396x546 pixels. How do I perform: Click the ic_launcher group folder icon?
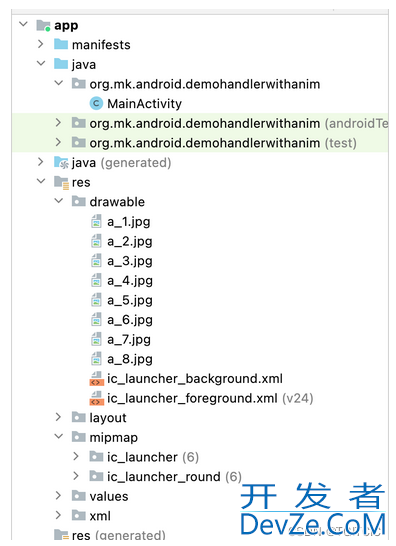pos(96,456)
